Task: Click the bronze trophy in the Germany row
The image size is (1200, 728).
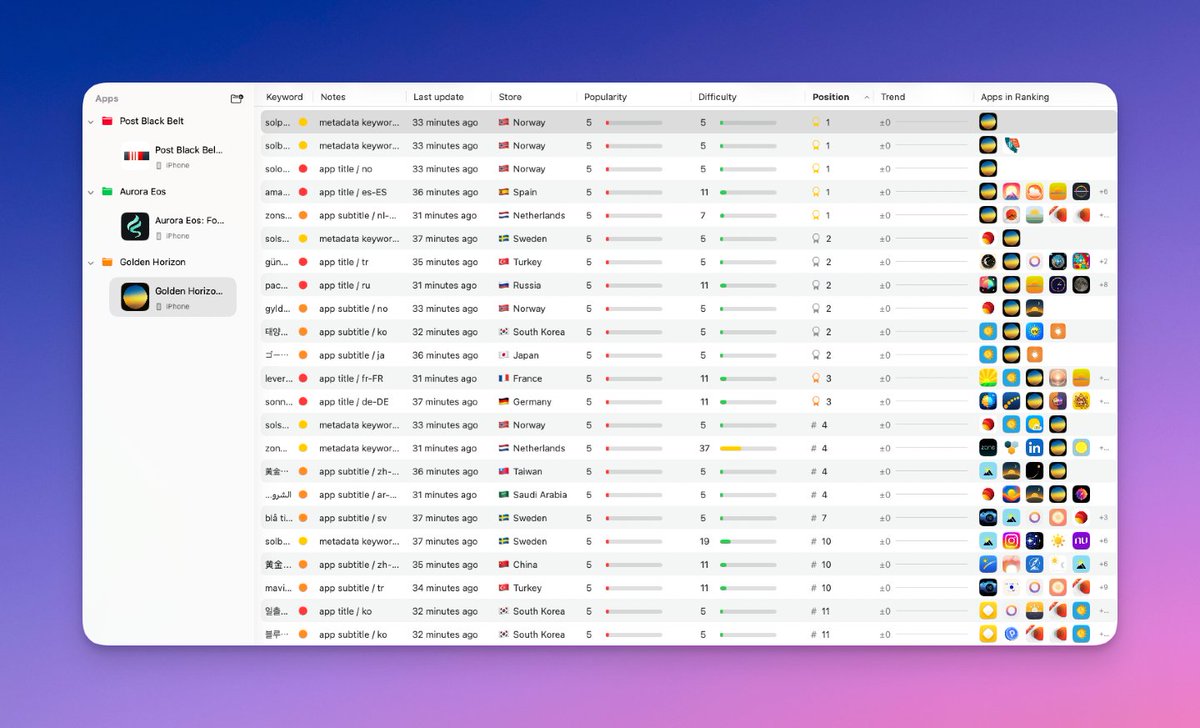Action: (x=816, y=401)
